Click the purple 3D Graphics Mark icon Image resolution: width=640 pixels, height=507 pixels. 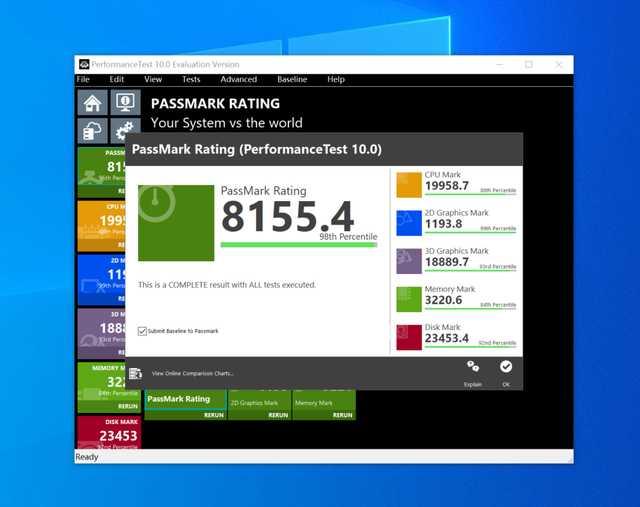409,261
